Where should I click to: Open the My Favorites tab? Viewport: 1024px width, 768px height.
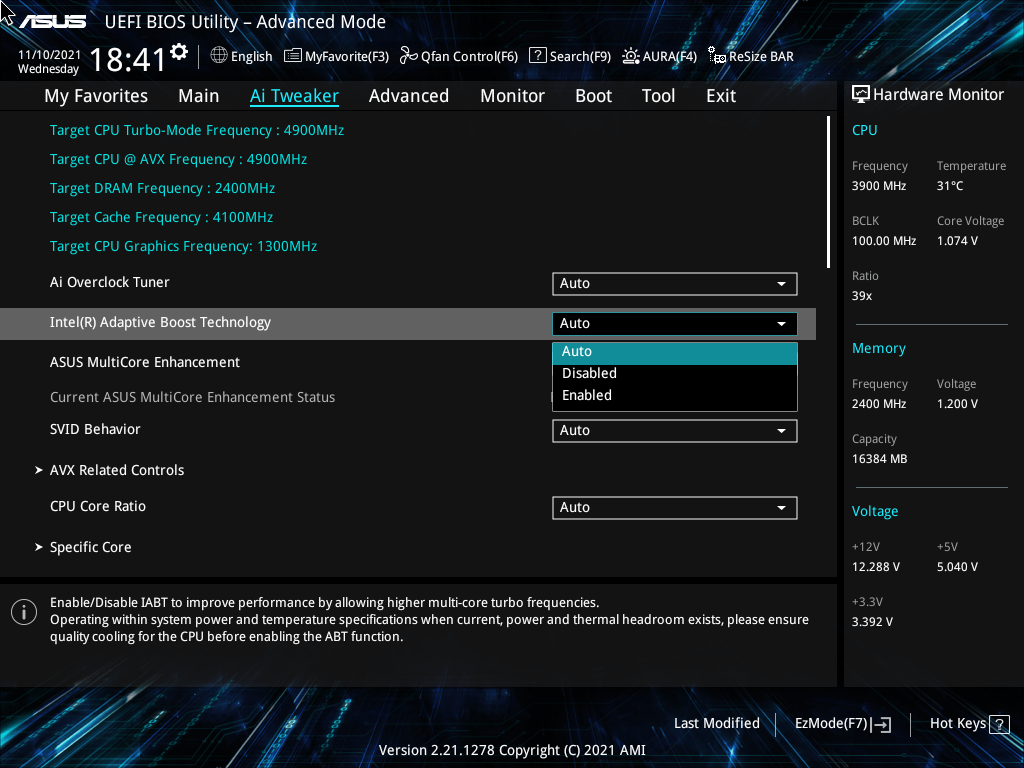tap(96, 96)
